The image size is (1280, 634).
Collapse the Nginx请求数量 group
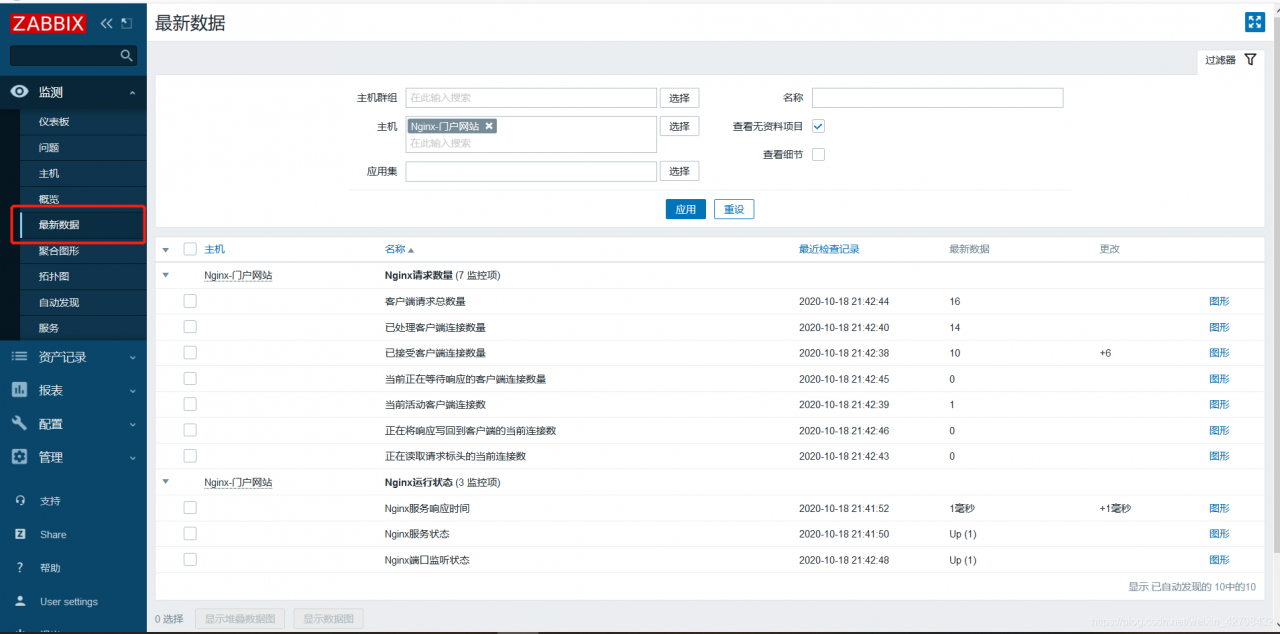pyautogui.click(x=166, y=275)
